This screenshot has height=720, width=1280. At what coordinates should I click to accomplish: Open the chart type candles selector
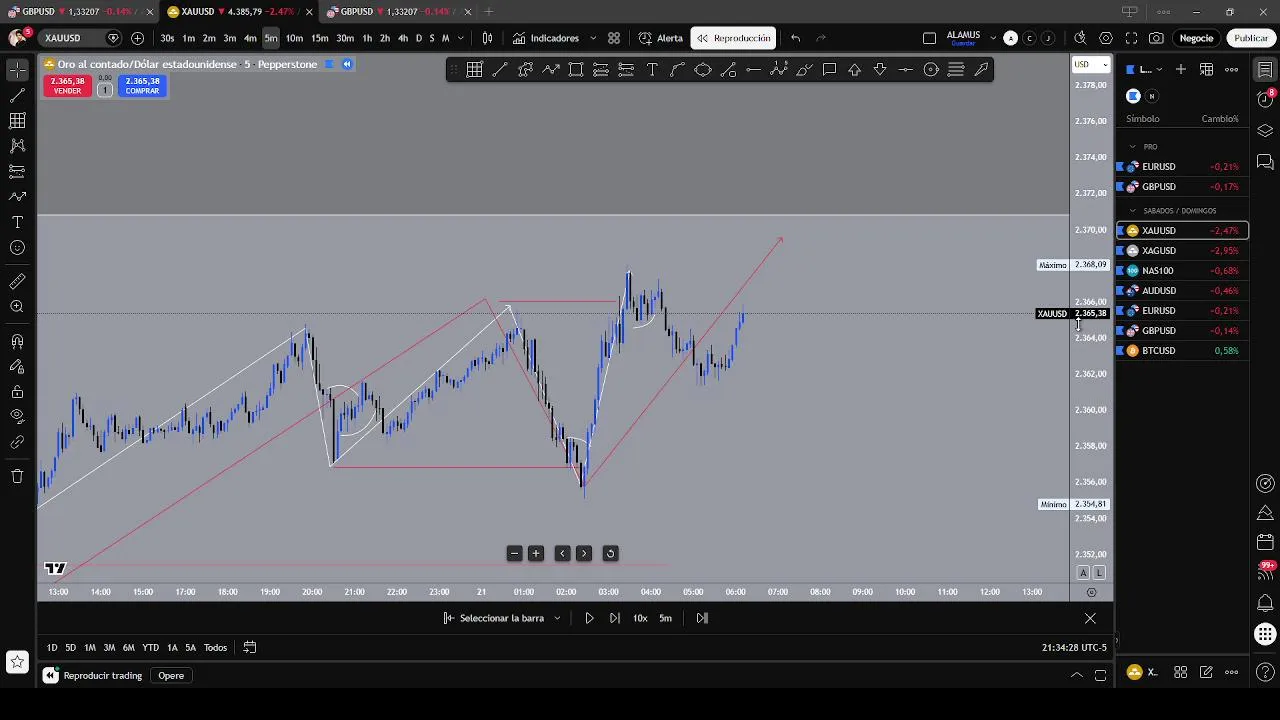click(487, 38)
